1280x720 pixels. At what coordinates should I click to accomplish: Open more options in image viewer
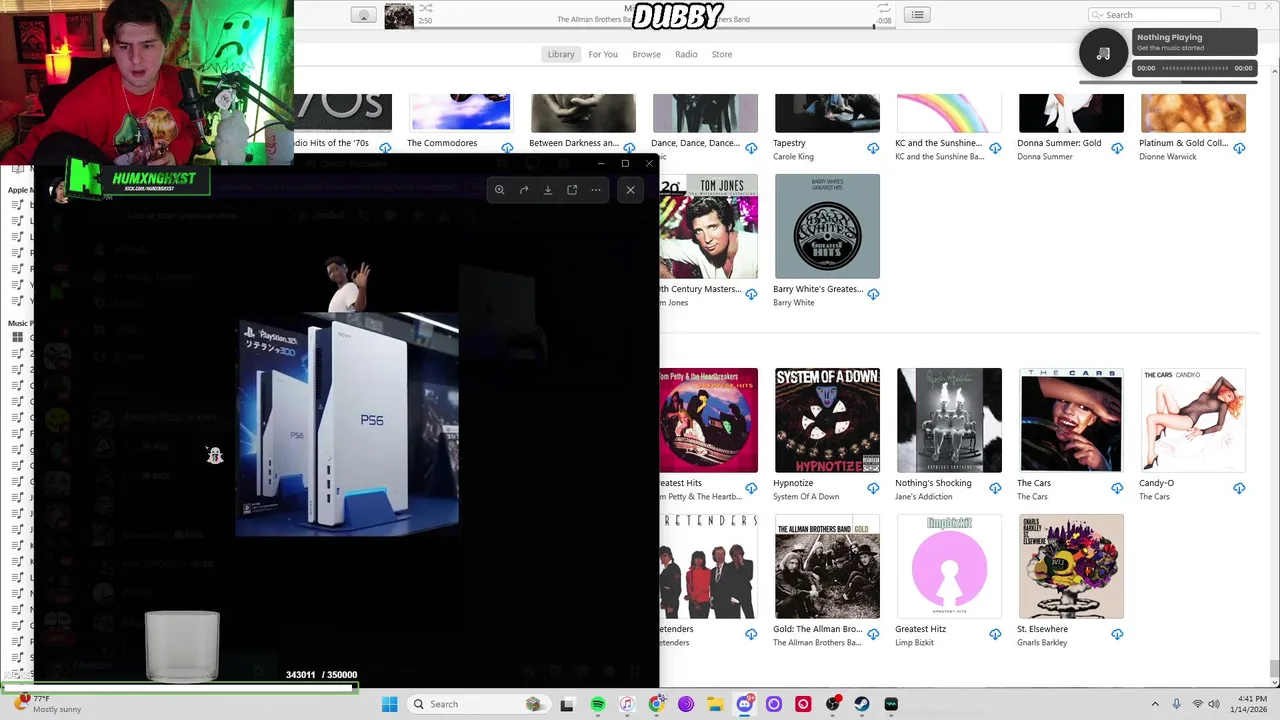(596, 190)
